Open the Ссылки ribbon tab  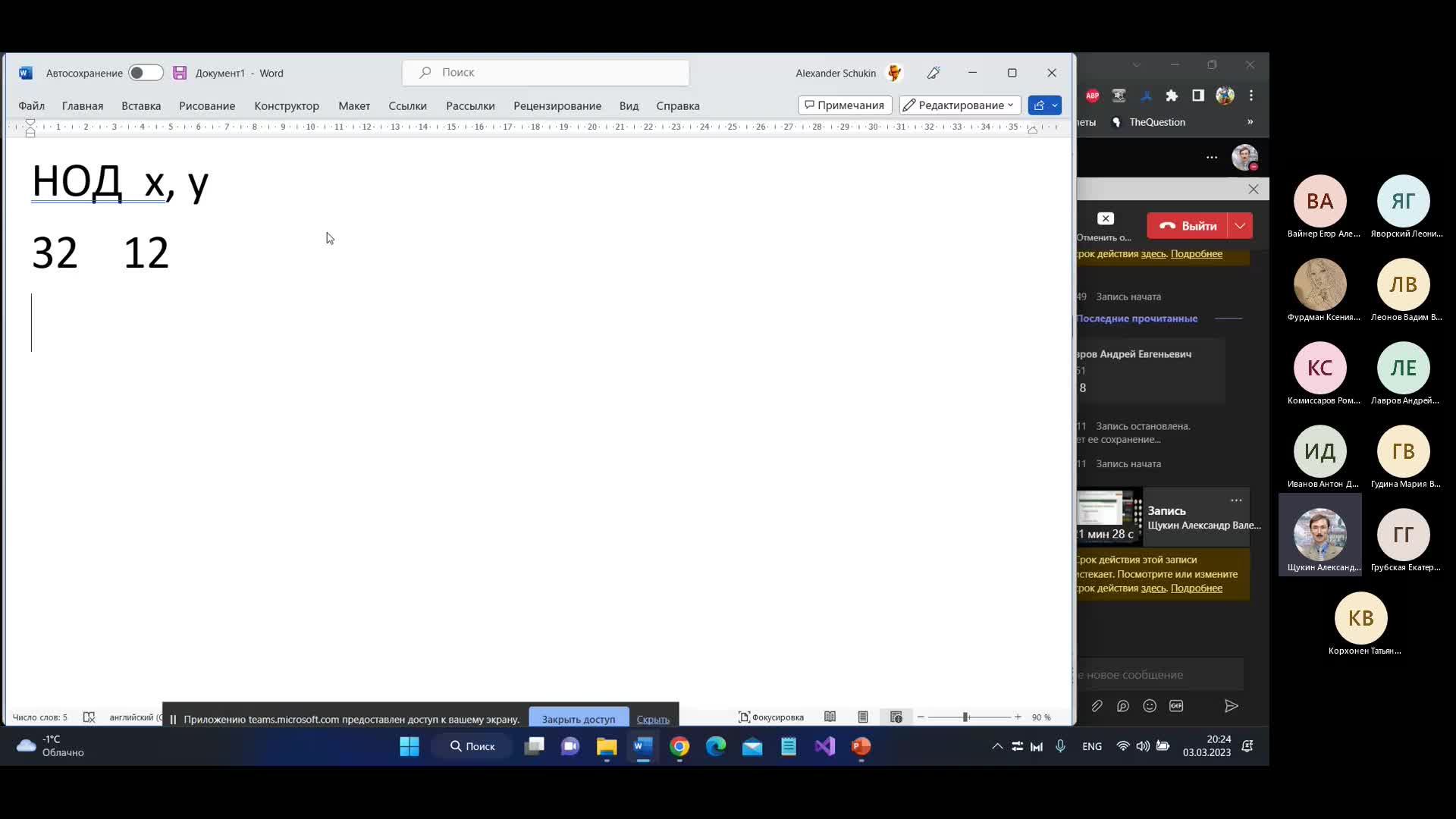(408, 106)
